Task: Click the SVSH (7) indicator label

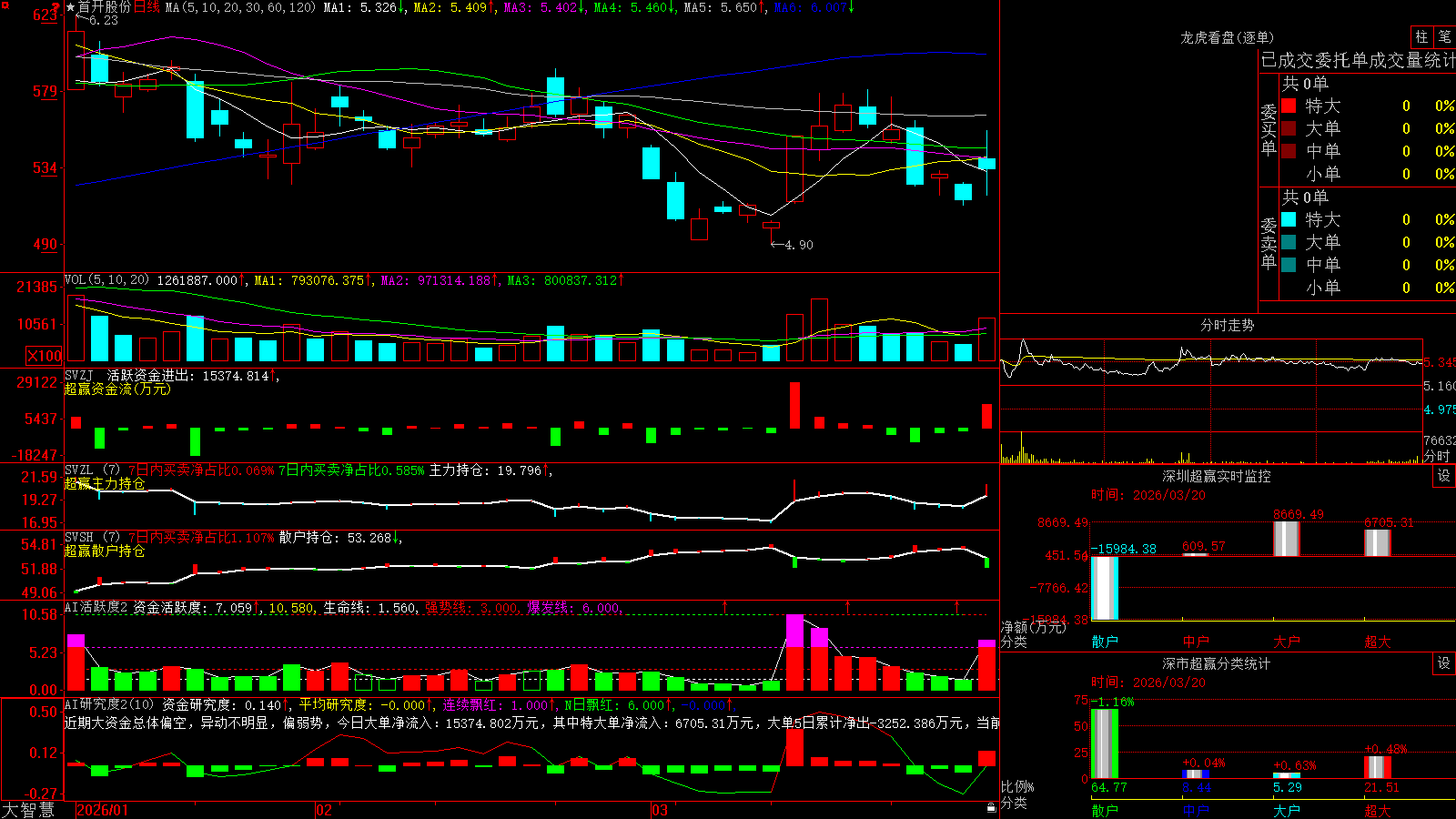Action: (92, 538)
